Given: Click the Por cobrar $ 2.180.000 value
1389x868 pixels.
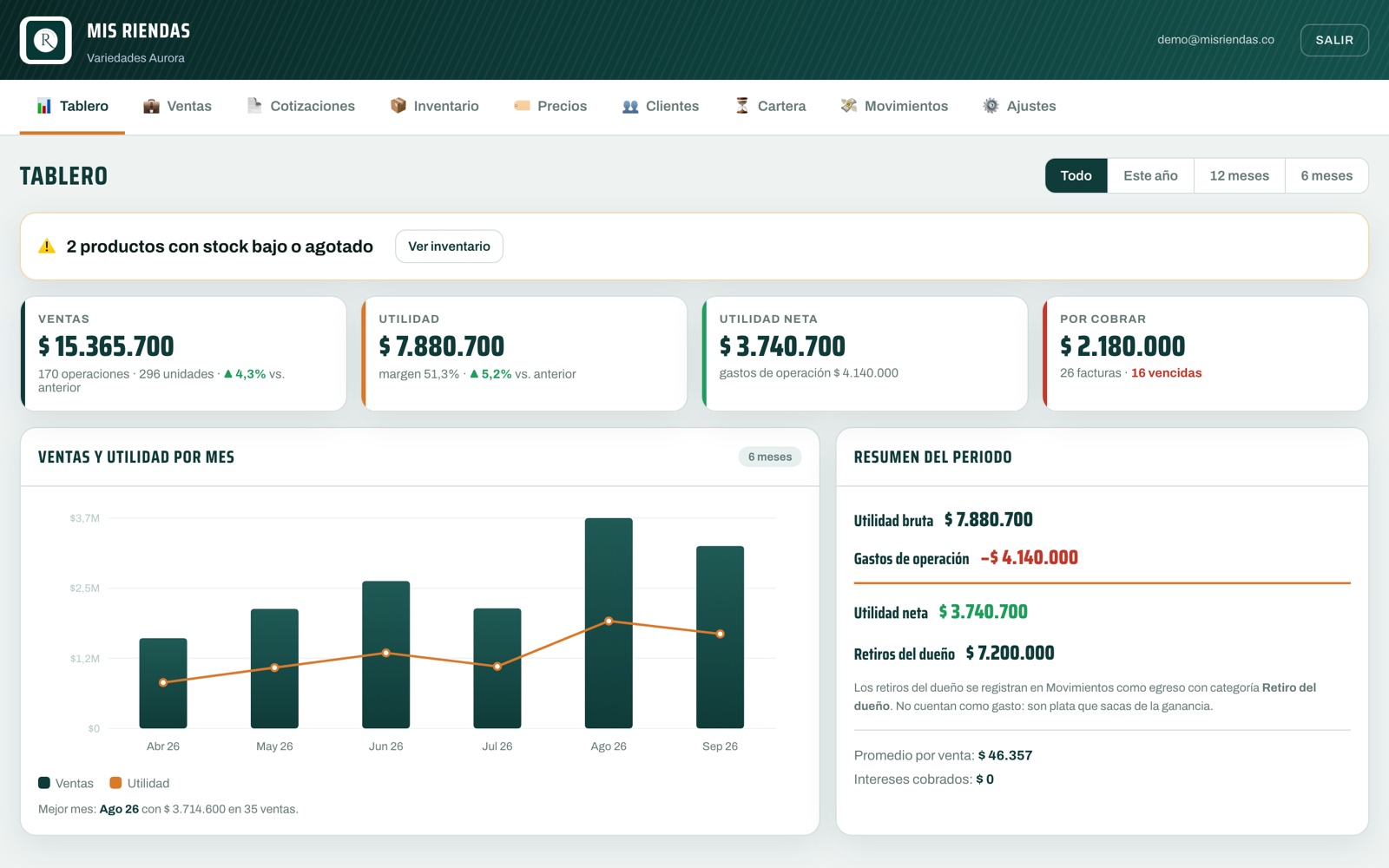Looking at the screenshot, I should [1122, 346].
